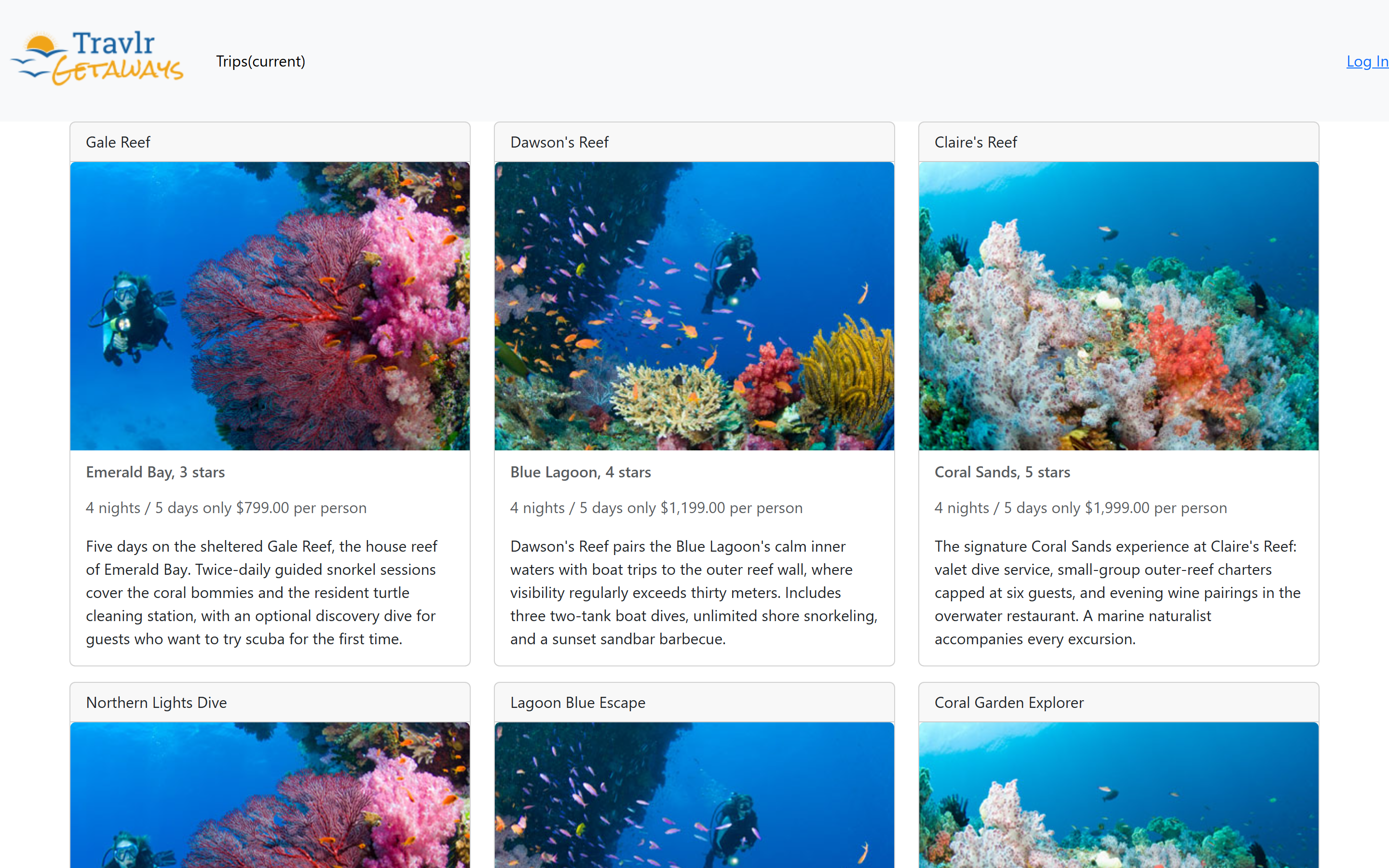Open the Lagoon Blue Escape photo
Viewport: 1389px width, 868px height.
point(694,795)
